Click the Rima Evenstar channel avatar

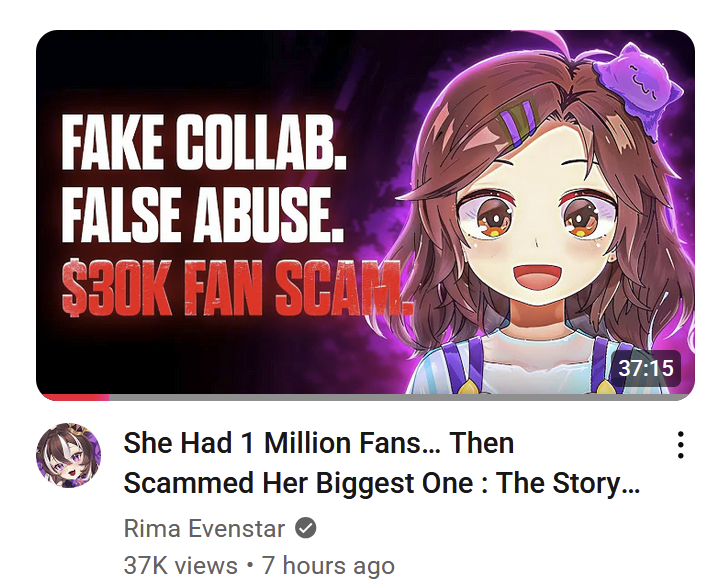click(69, 455)
